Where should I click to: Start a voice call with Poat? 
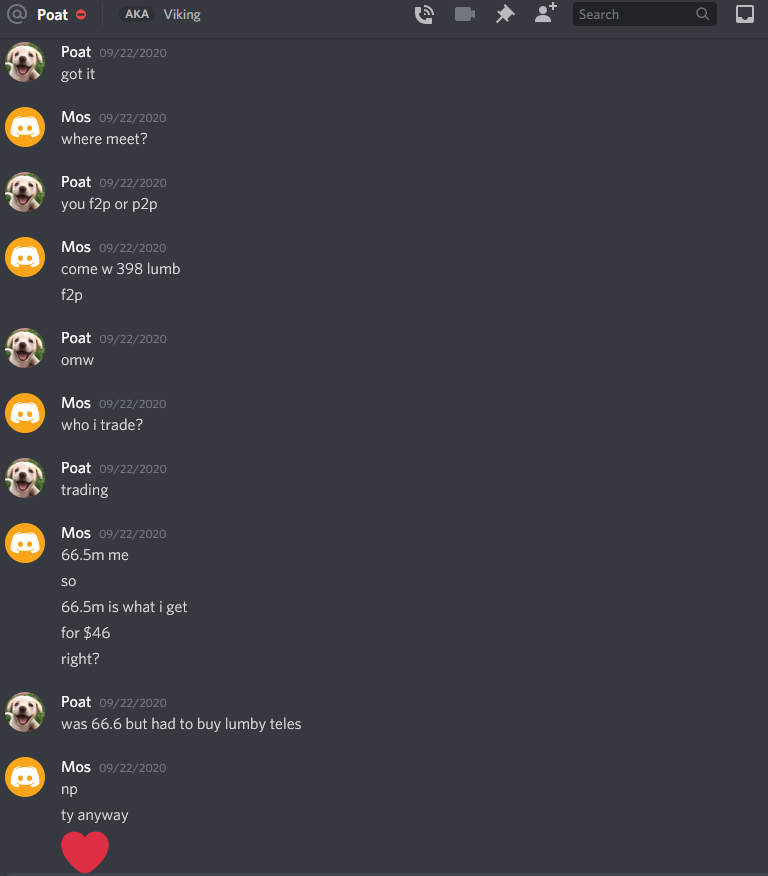(x=424, y=15)
